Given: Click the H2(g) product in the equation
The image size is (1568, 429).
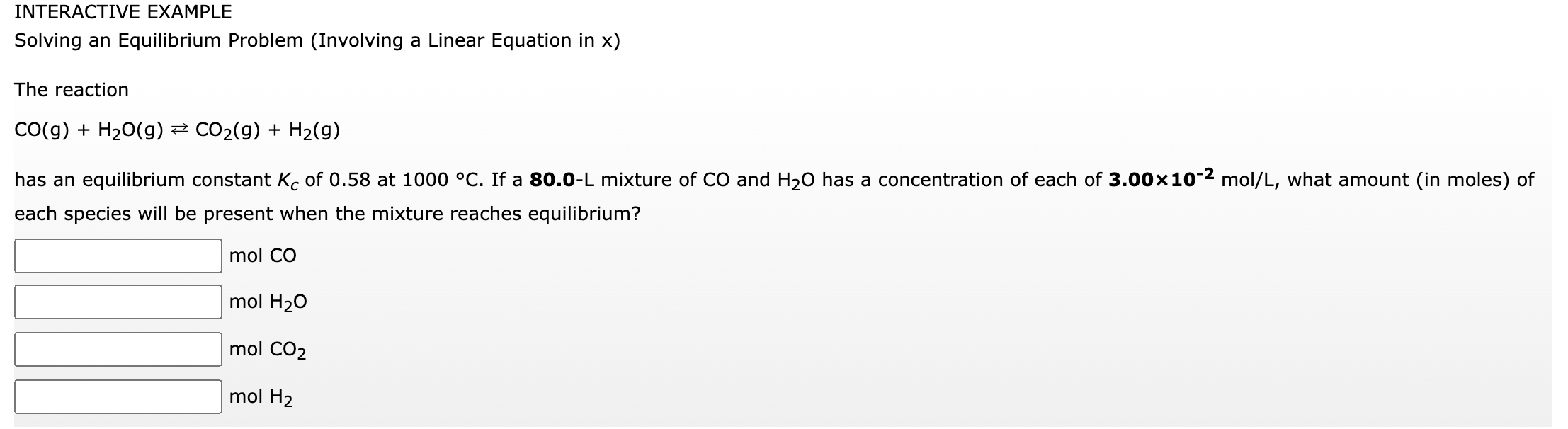Looking at the screenshot, I should (x=315, y=130).
